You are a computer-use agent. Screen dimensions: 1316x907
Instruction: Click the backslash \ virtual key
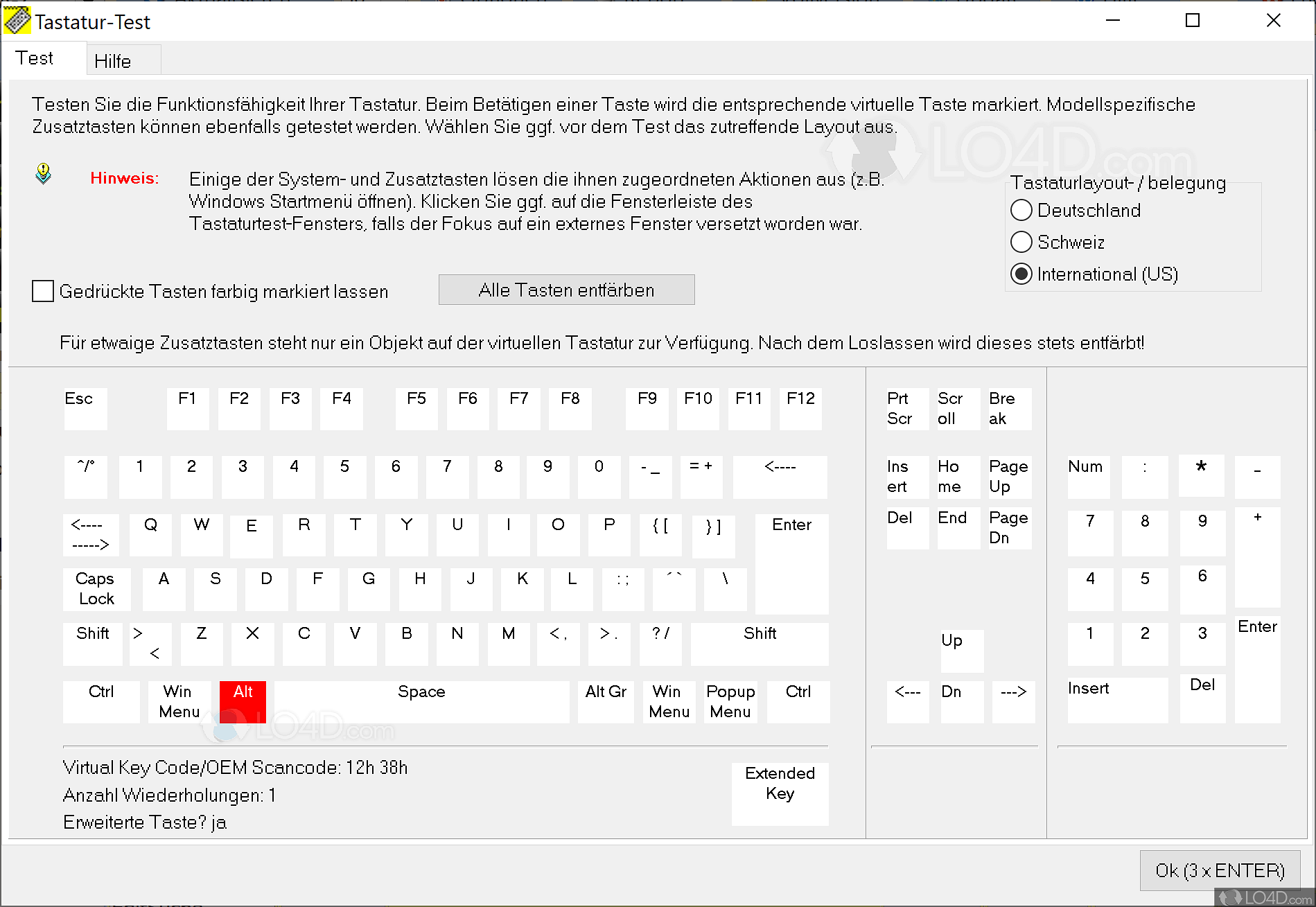pyautogui.click(x=725, y=589)
